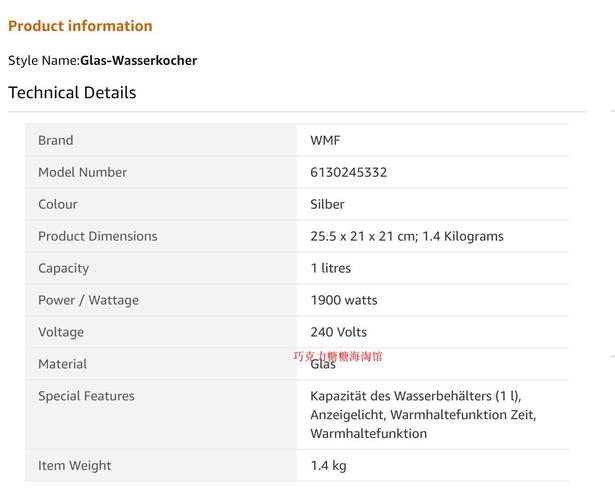Click the Brand row label
615x500 pixels.
(56, 140)
